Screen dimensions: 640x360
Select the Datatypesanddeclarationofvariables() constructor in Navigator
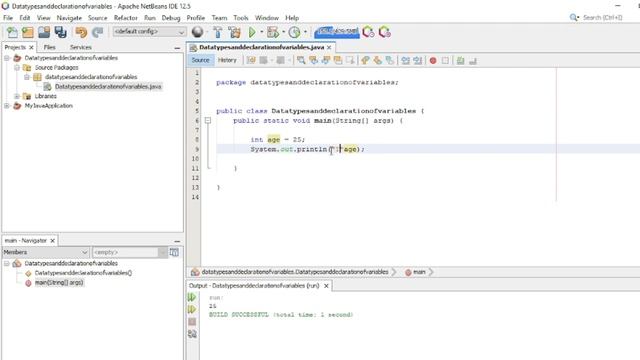coord(83,273)
